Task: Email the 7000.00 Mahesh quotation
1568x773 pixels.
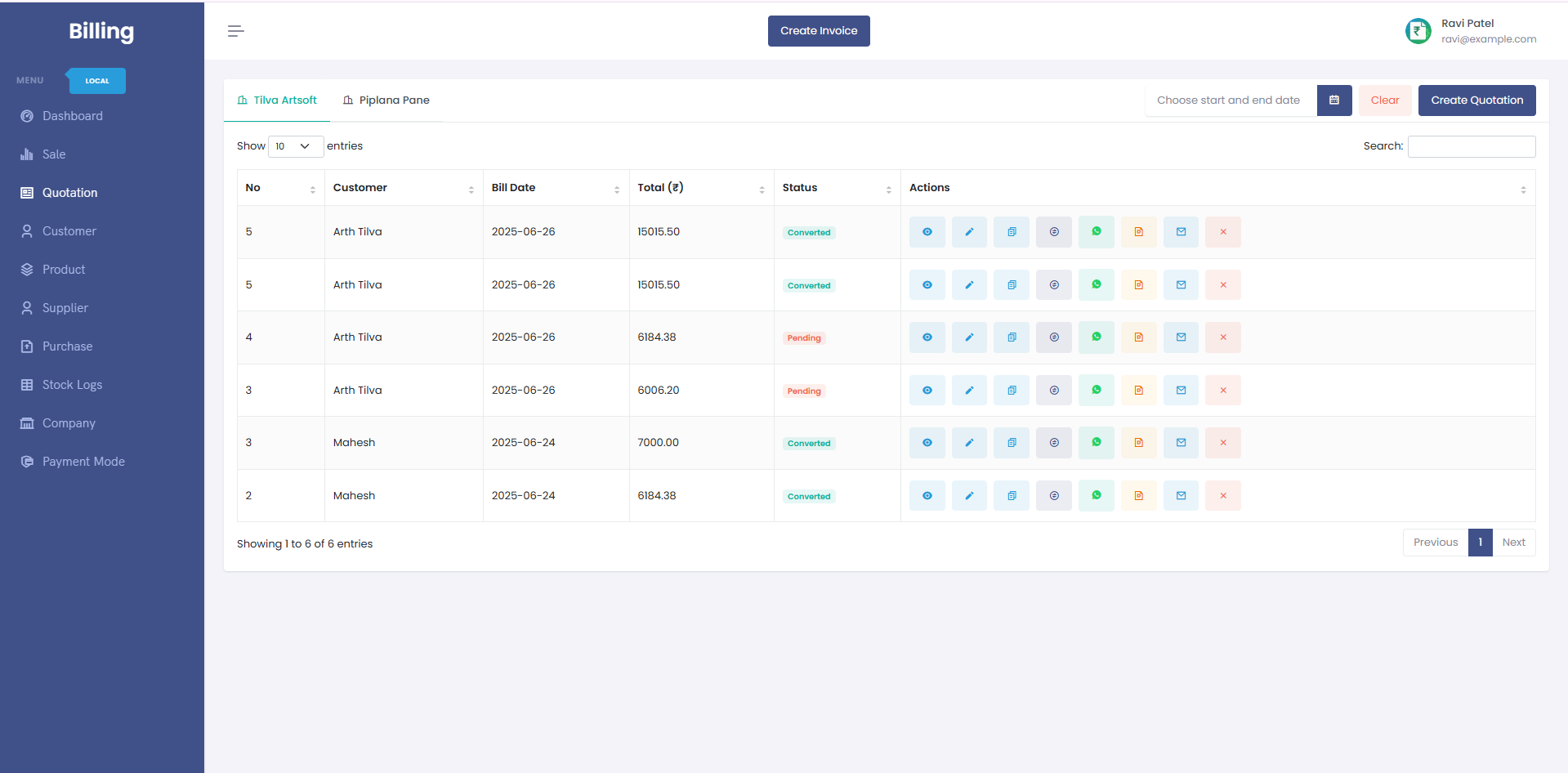Action: click(x=1181, y=443)
